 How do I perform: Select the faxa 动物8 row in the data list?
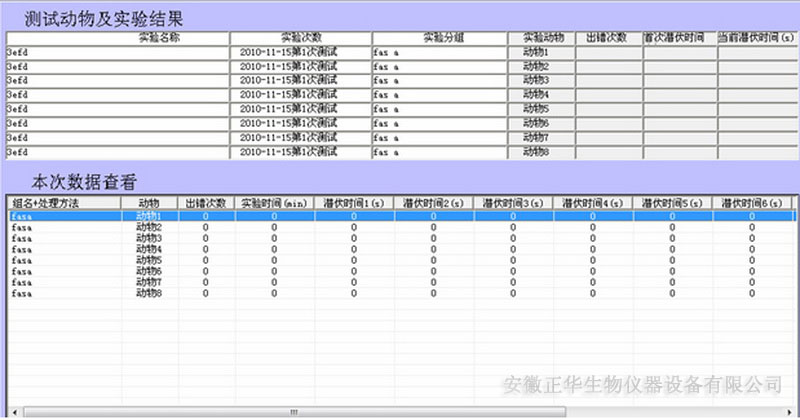(x=402, y=293)
